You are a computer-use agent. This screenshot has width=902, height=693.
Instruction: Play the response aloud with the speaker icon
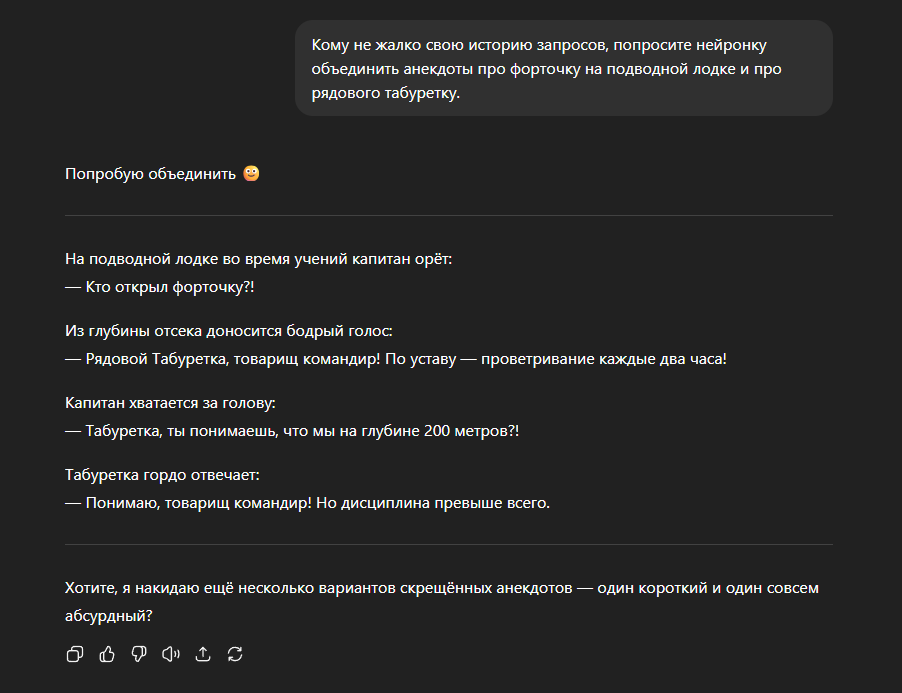171,654
